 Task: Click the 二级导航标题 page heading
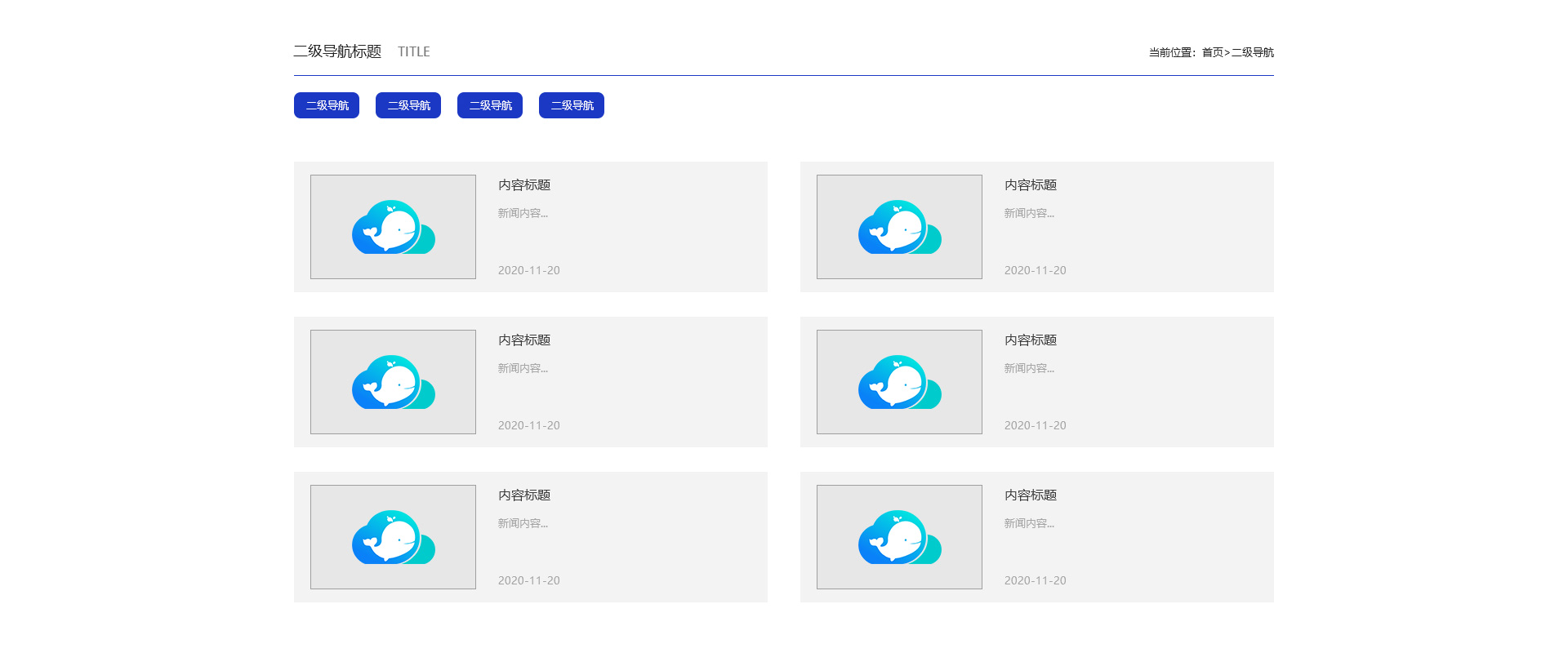[x=337, y=51]
